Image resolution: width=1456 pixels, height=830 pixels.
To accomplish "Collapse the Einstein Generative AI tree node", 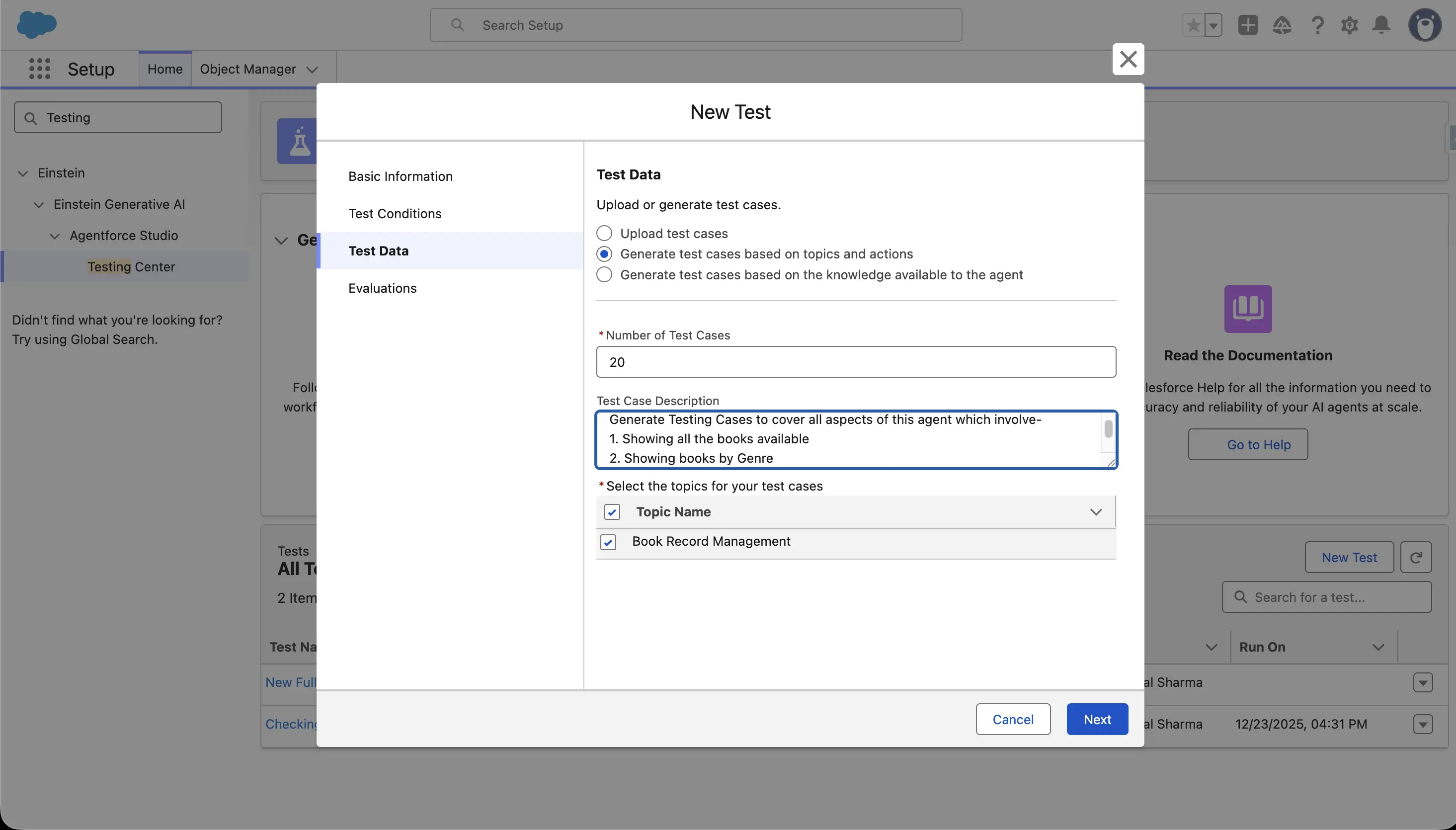I will click(39, 205).
